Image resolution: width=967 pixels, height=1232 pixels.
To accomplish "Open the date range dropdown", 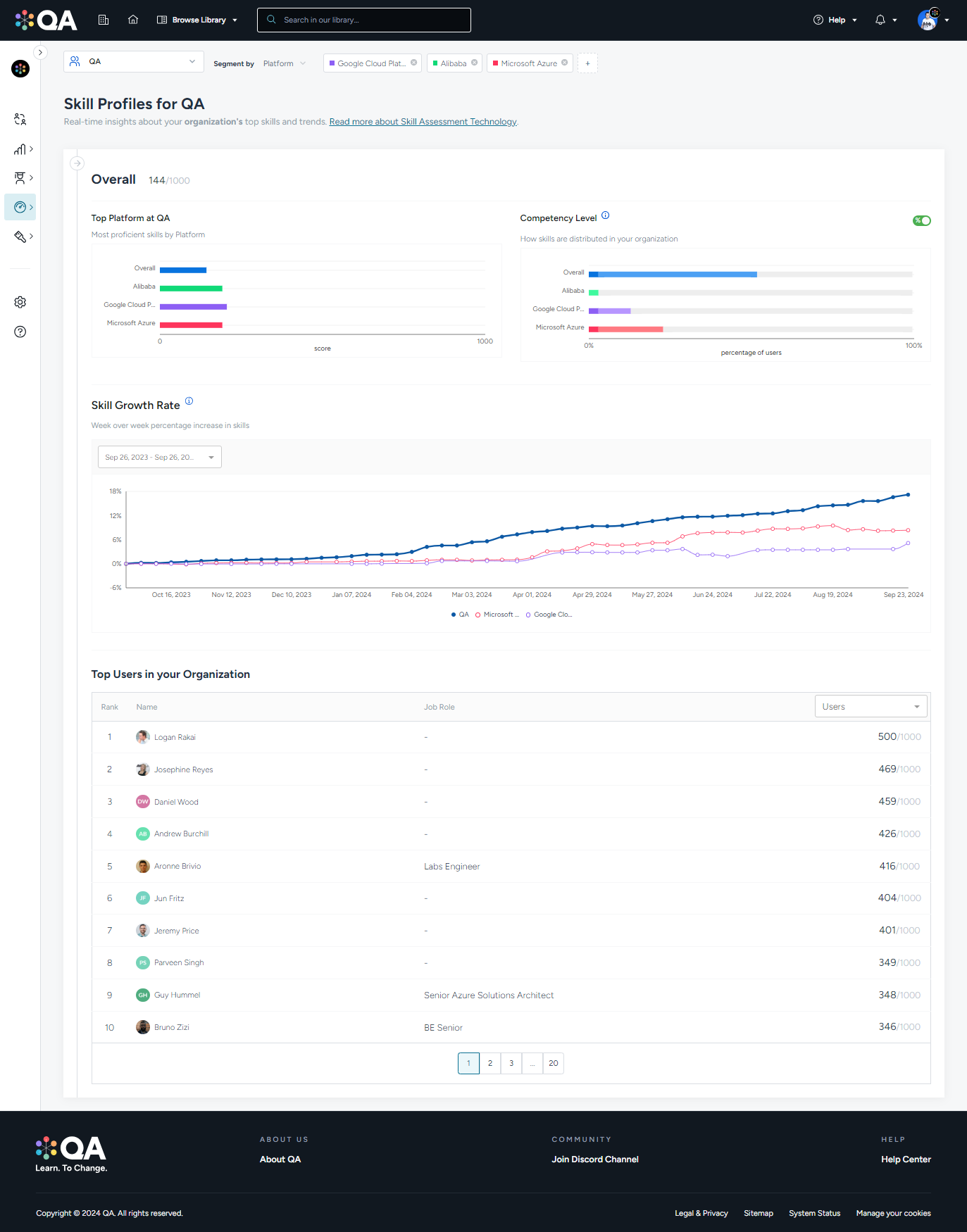I will coord(160,457).
